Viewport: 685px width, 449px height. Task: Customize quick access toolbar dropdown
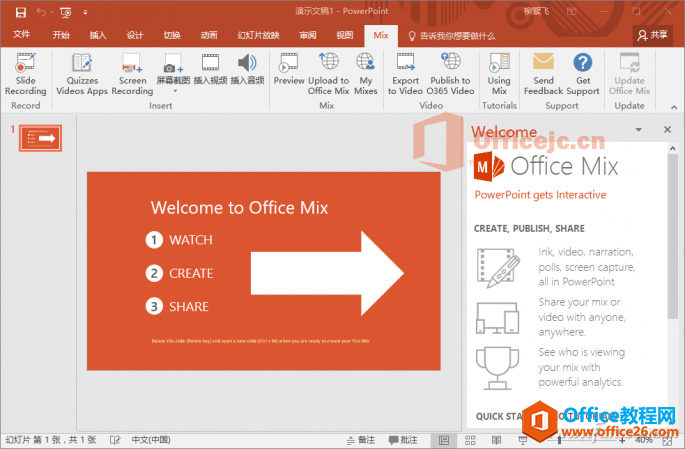click(x=85, y=13)
